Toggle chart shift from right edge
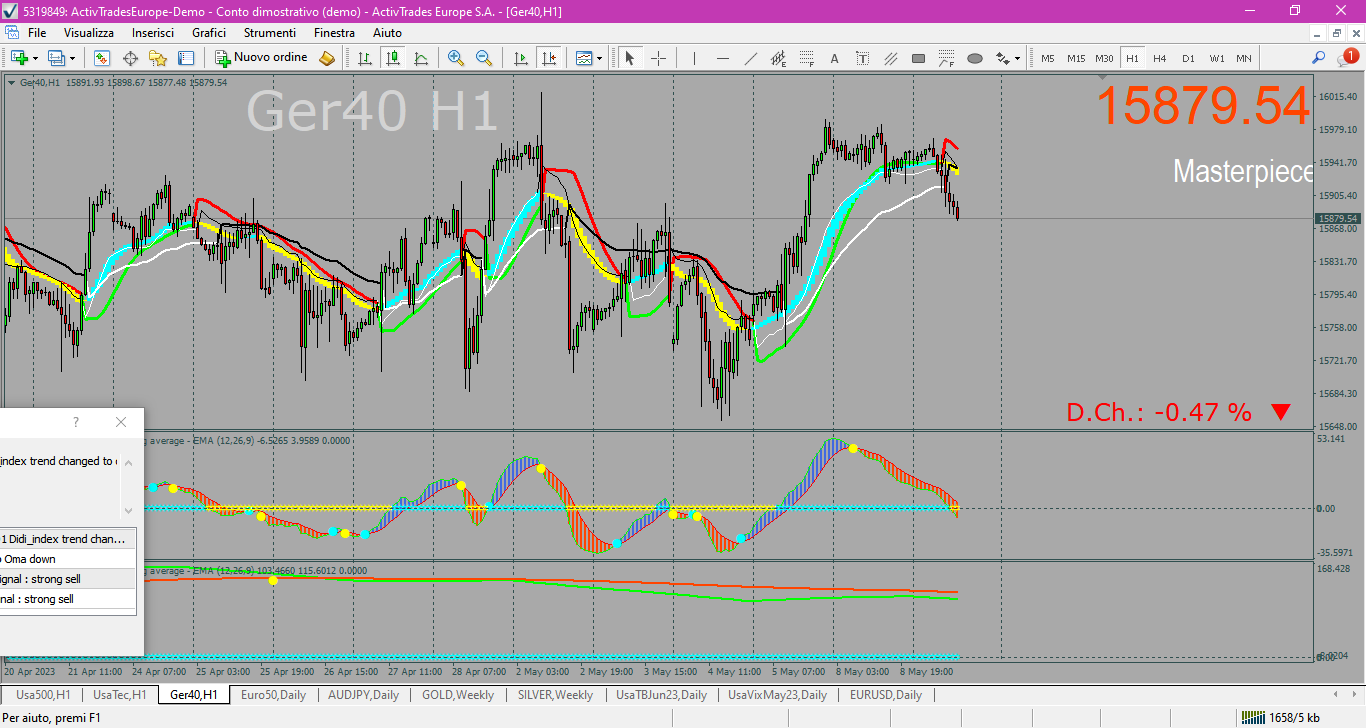This screenshot has height=728, width=1366. click(x=549, y=58)
